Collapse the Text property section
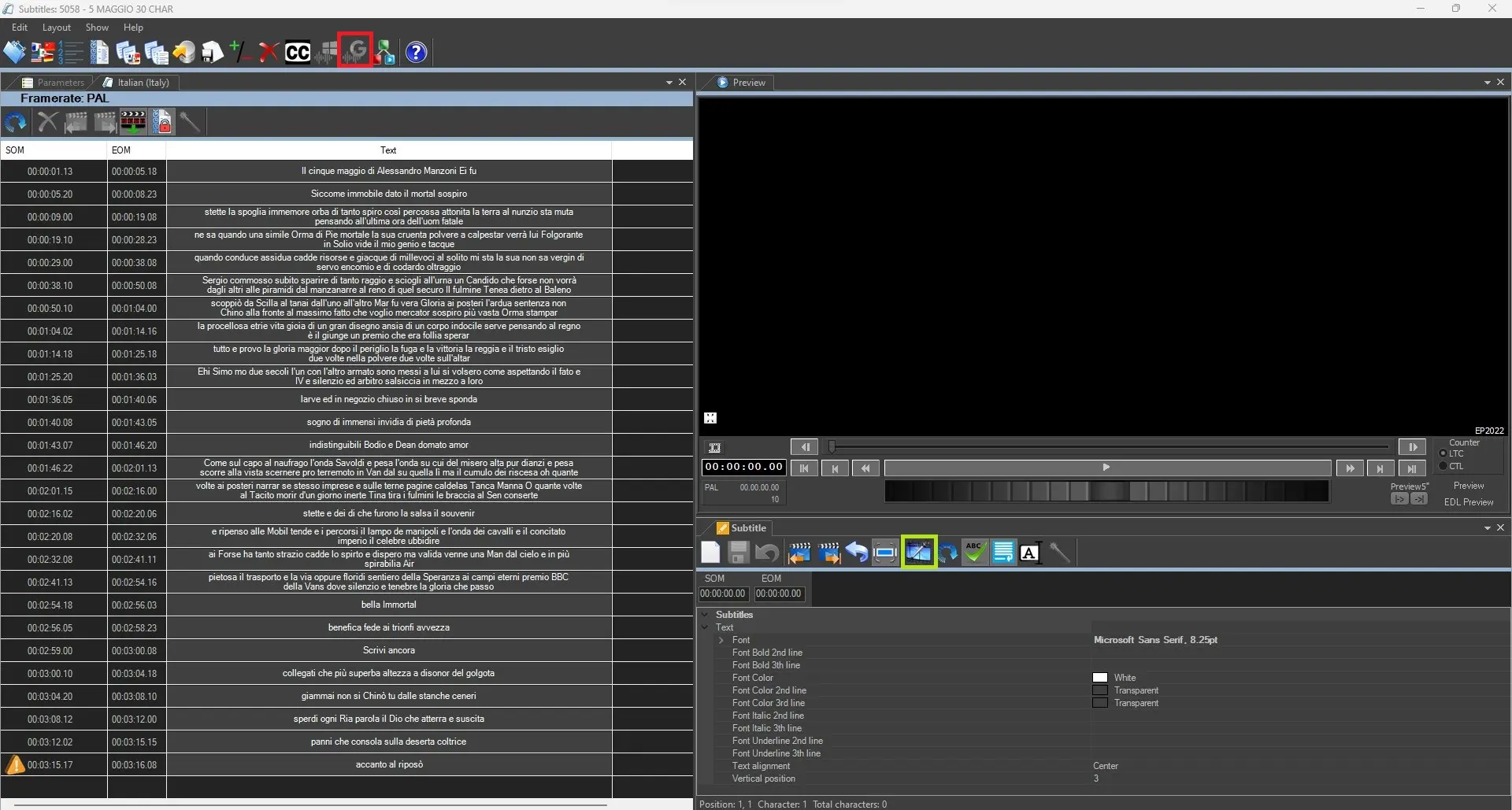 705,627
